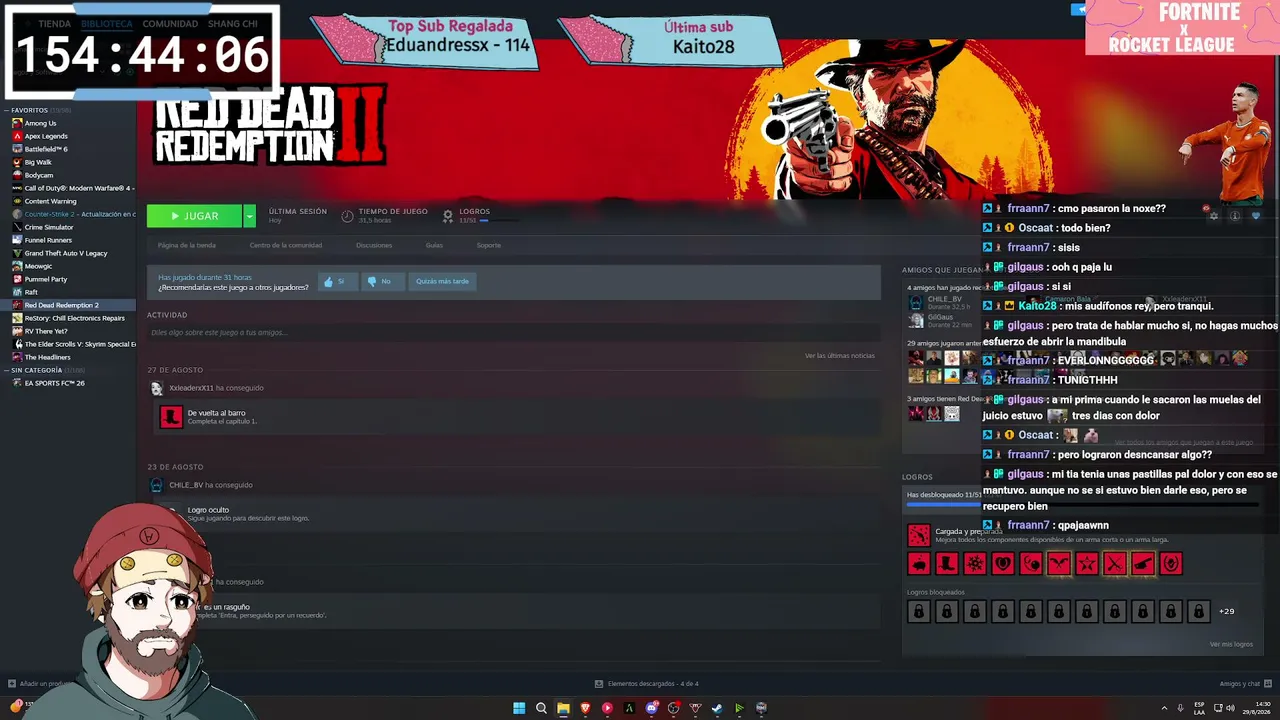The width and height of the screenshot is (1280, 720).
Task: Select the Content Warning game icon
Action: click(x=17, y=201)
